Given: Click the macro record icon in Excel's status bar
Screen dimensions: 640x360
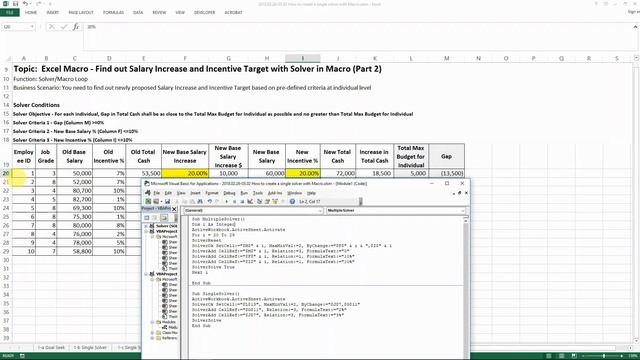Looking at the screenshot, I should (x=22, y=356).
